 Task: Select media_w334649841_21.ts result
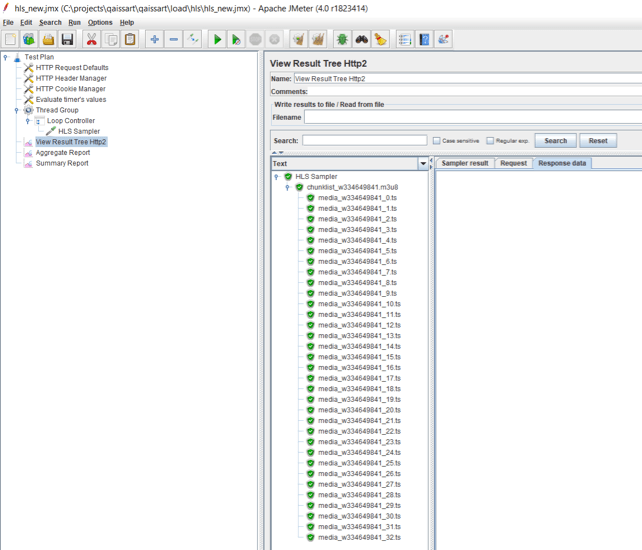tap(359, 421)
